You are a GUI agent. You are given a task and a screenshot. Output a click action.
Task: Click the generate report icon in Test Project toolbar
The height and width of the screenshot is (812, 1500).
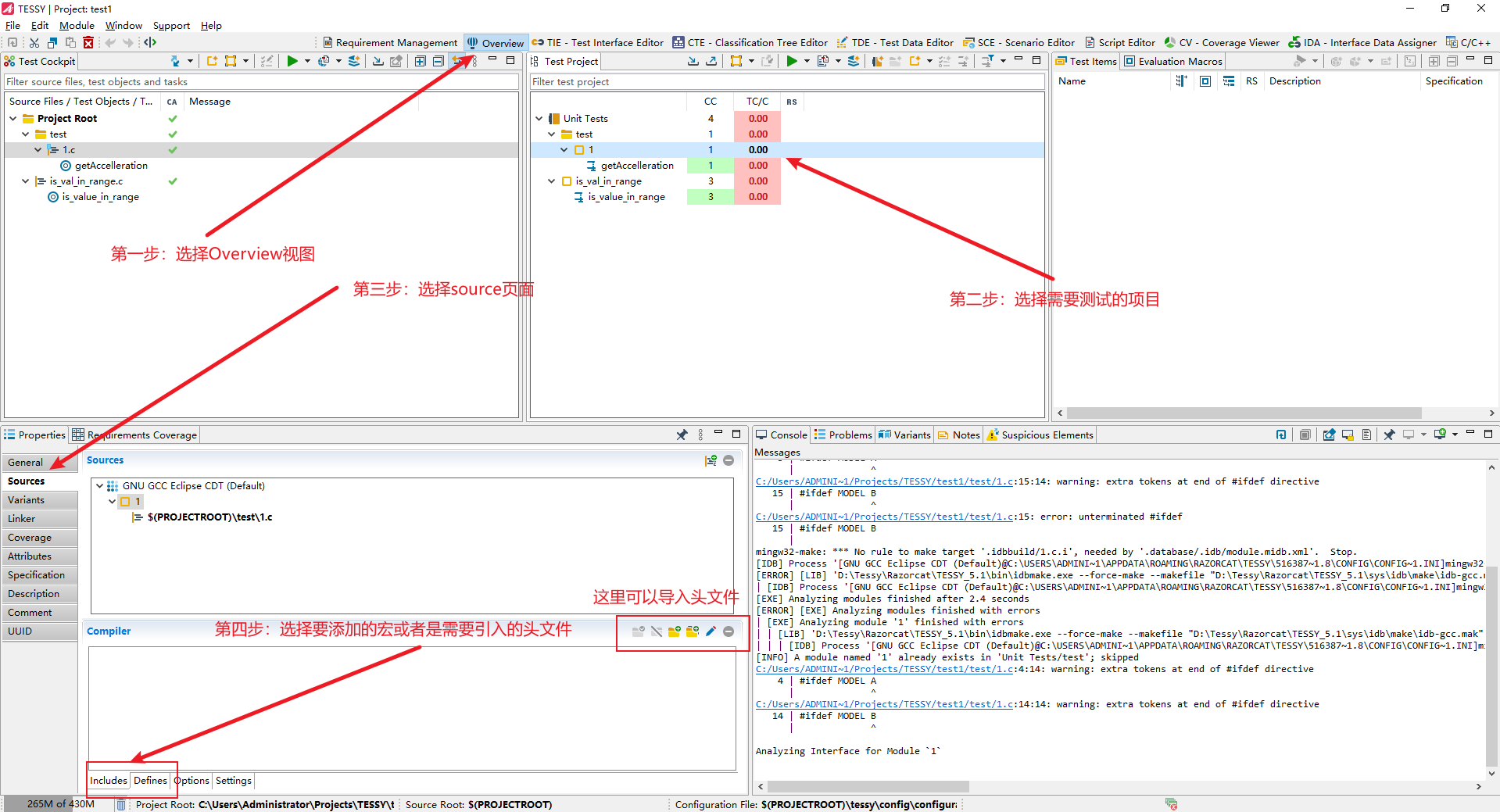coord(823,61)
